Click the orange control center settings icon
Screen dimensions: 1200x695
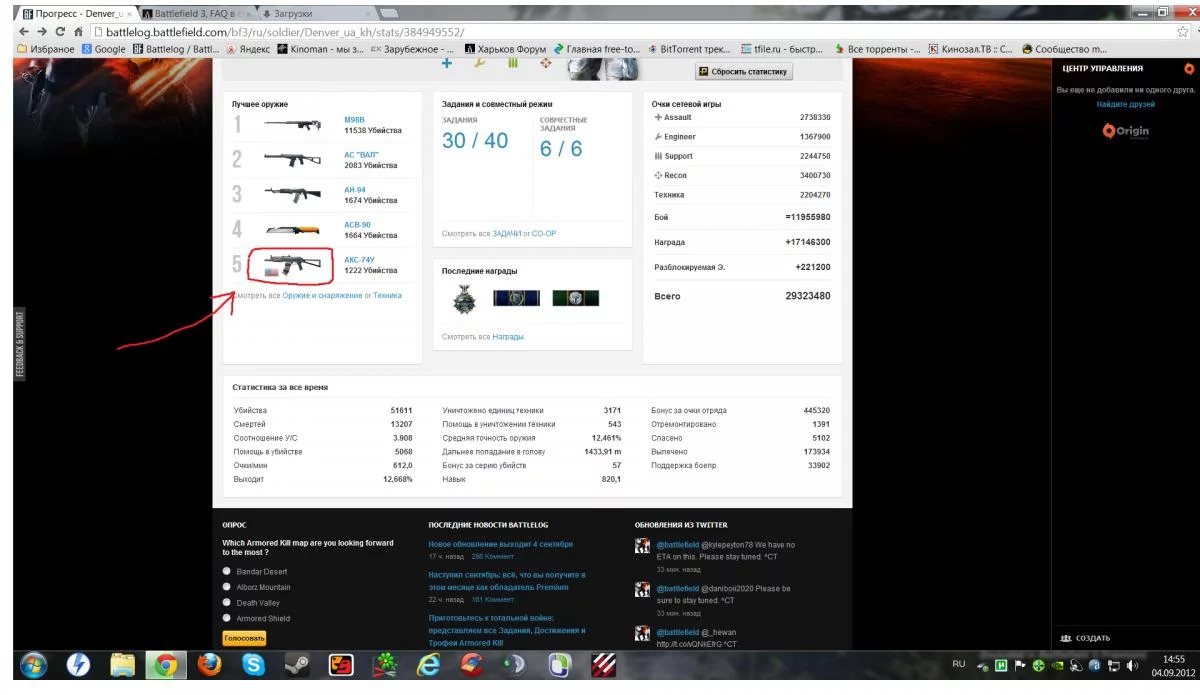(1189, 69)
